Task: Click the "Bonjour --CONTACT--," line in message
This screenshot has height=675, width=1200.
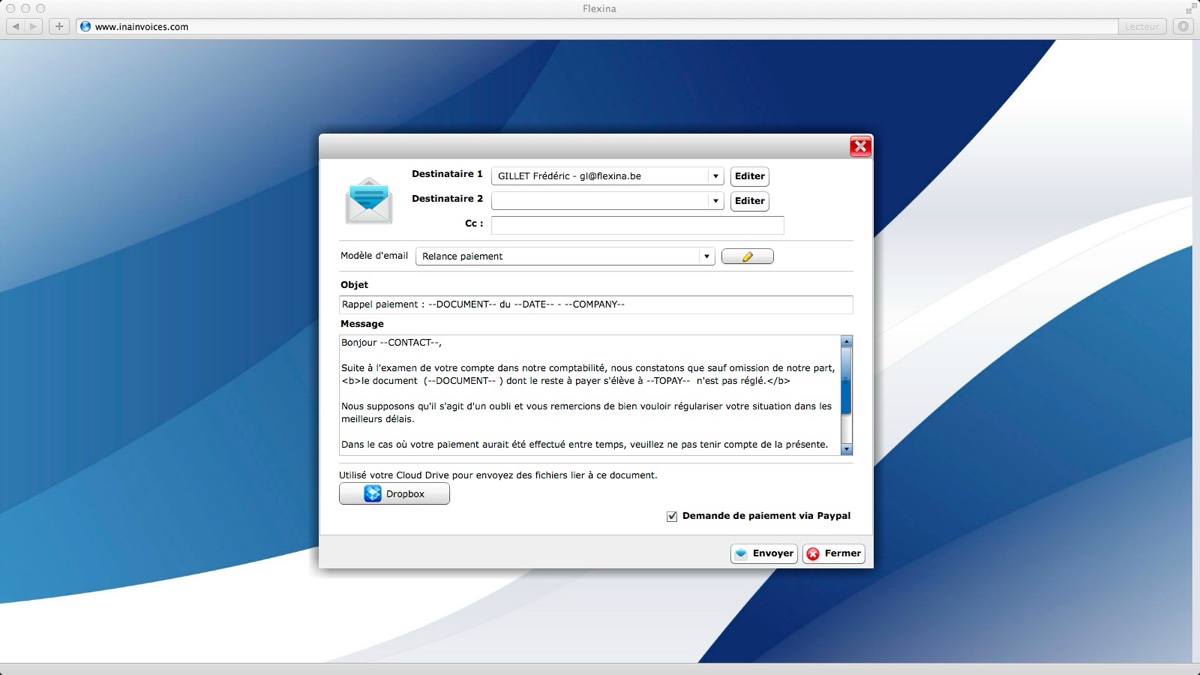Action: pos(391,343)
